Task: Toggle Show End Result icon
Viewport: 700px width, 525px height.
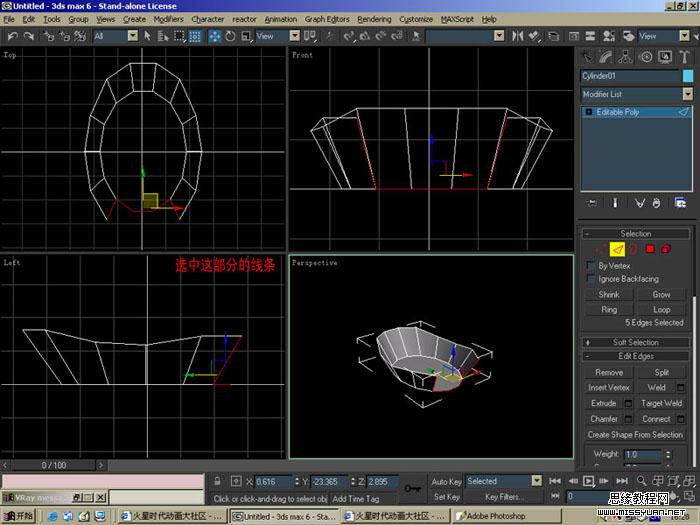Action: coord(615,203)
